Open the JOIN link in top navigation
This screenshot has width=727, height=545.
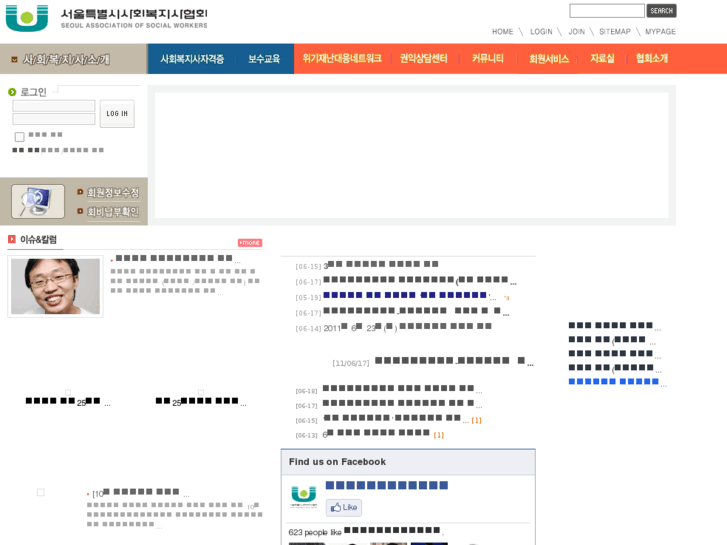coord(576,32)
